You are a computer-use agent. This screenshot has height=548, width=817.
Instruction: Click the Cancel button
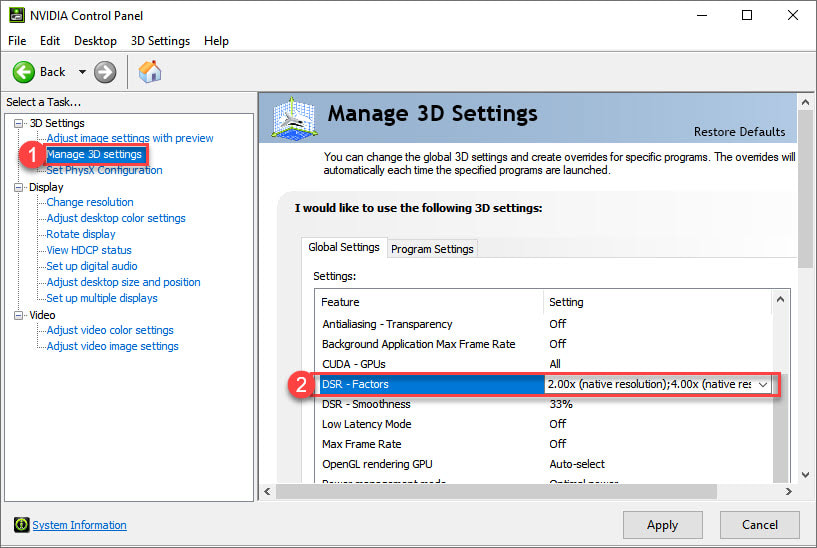pos(760,525)
